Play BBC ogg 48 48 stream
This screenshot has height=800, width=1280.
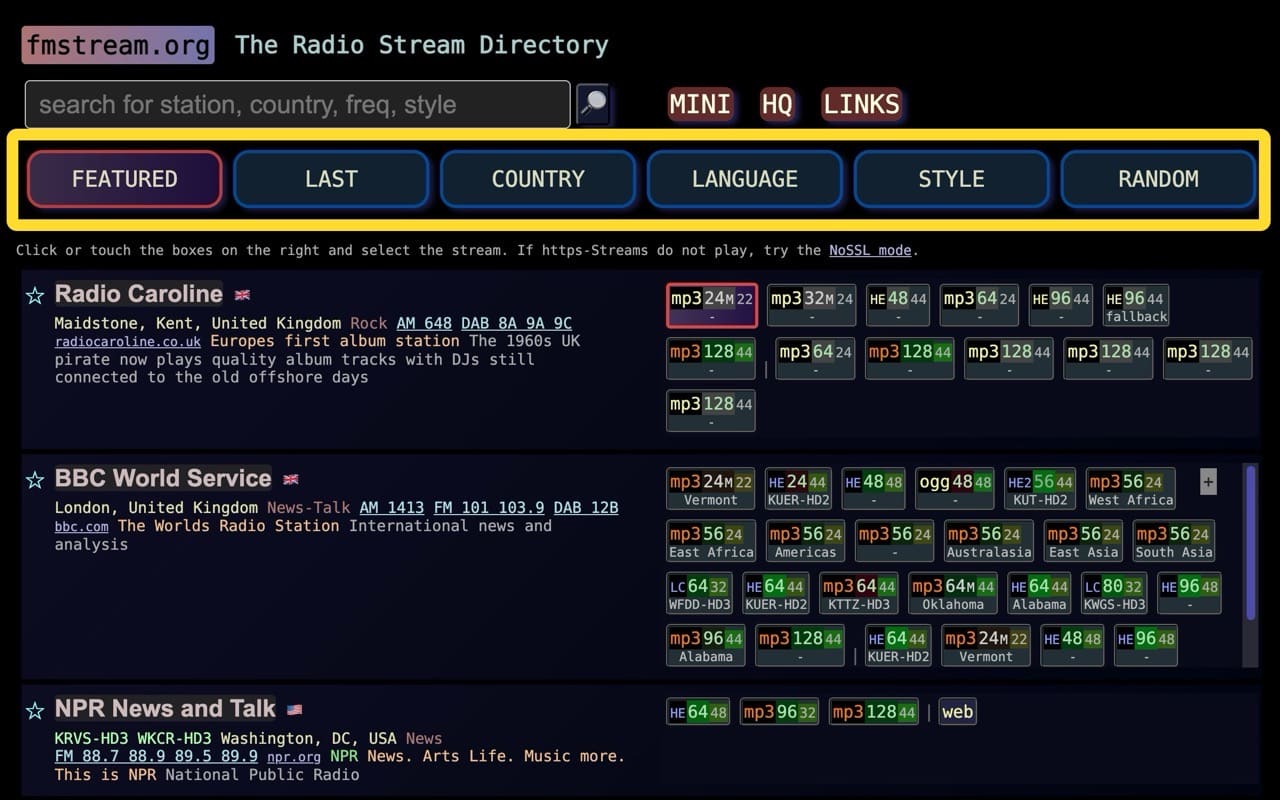[x=955, y=489]
